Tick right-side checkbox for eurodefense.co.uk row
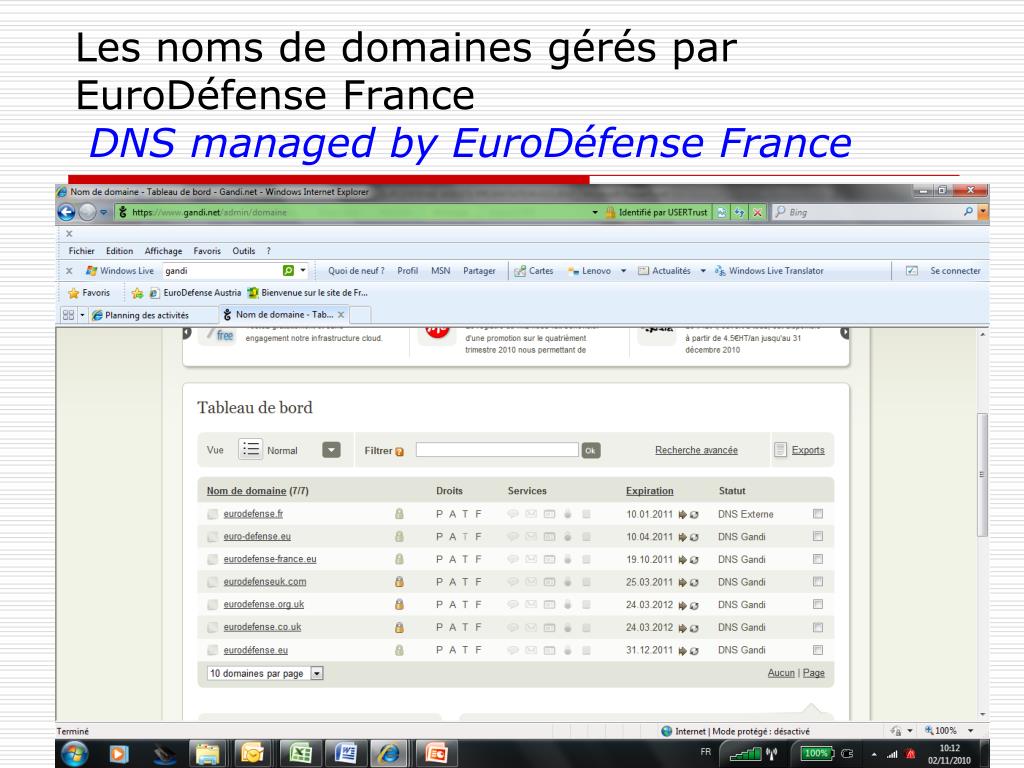The image size is (1024, 768). [x=818, y=627]
